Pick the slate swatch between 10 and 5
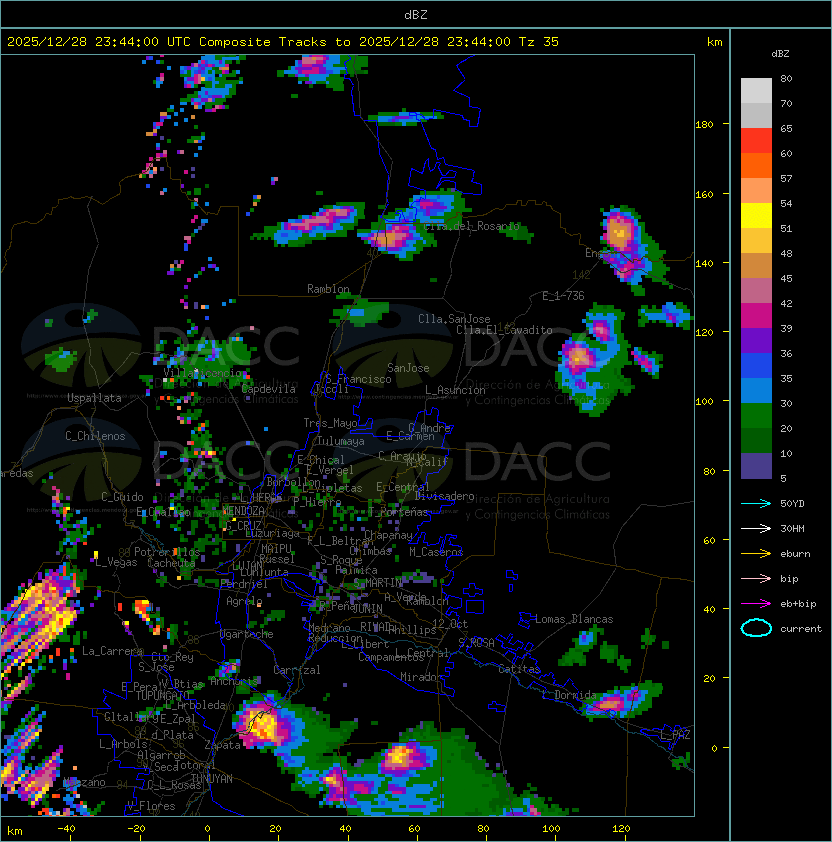This screenshot has width=832, height=842. [756, 466]
